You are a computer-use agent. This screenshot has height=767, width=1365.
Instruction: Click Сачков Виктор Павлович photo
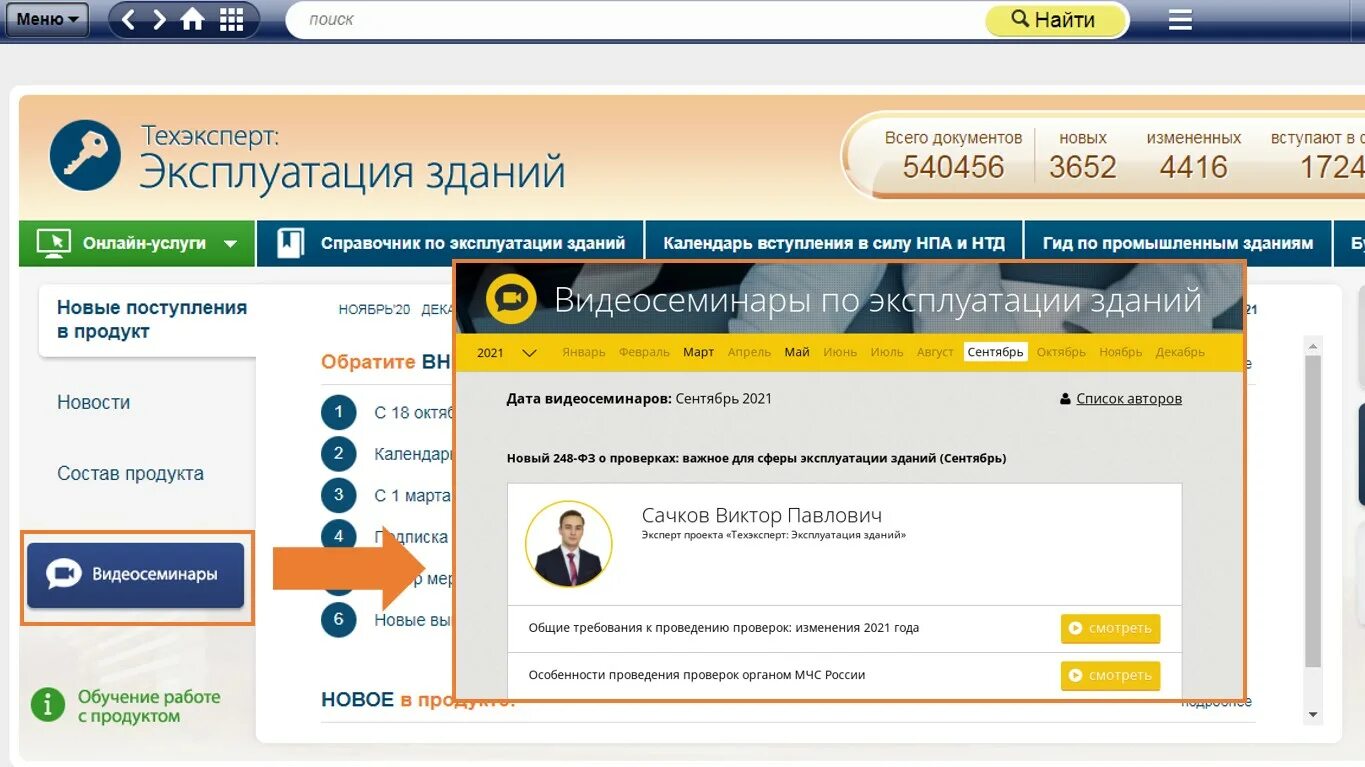click(x=568, y=544)
